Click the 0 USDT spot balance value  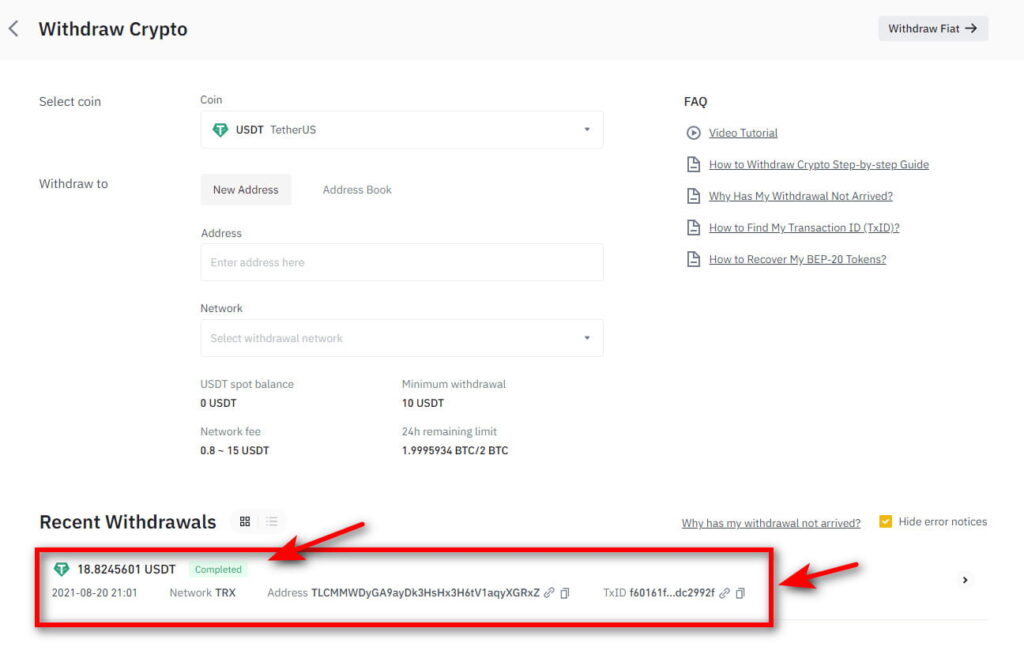pyautogui.click(x=218, y=403)
